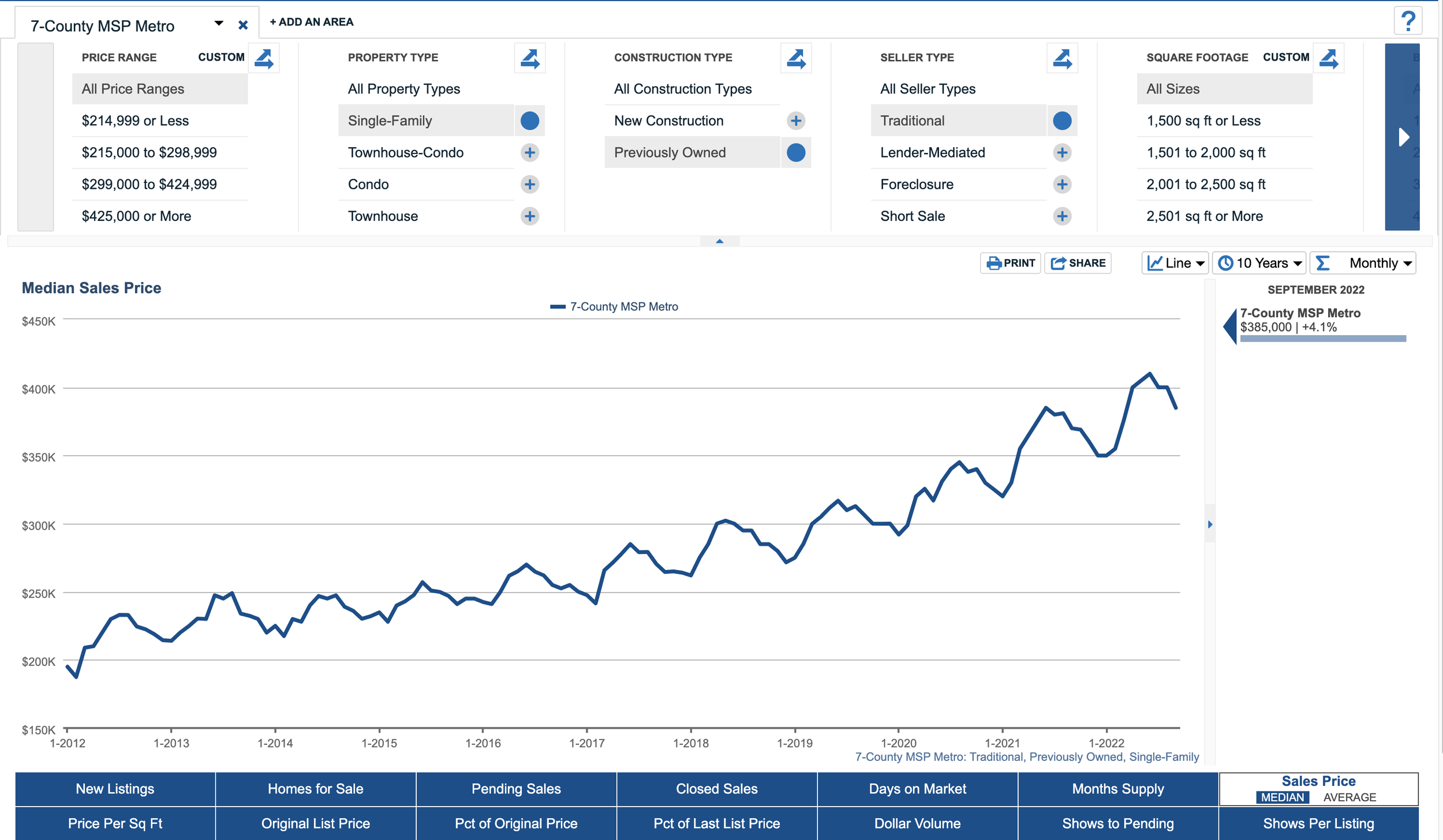Image resolution: width=1443 pixels, height=840 pixels.
Task: Click the Share chart button
Action: pyautogui.click(x=1077, y=263)
